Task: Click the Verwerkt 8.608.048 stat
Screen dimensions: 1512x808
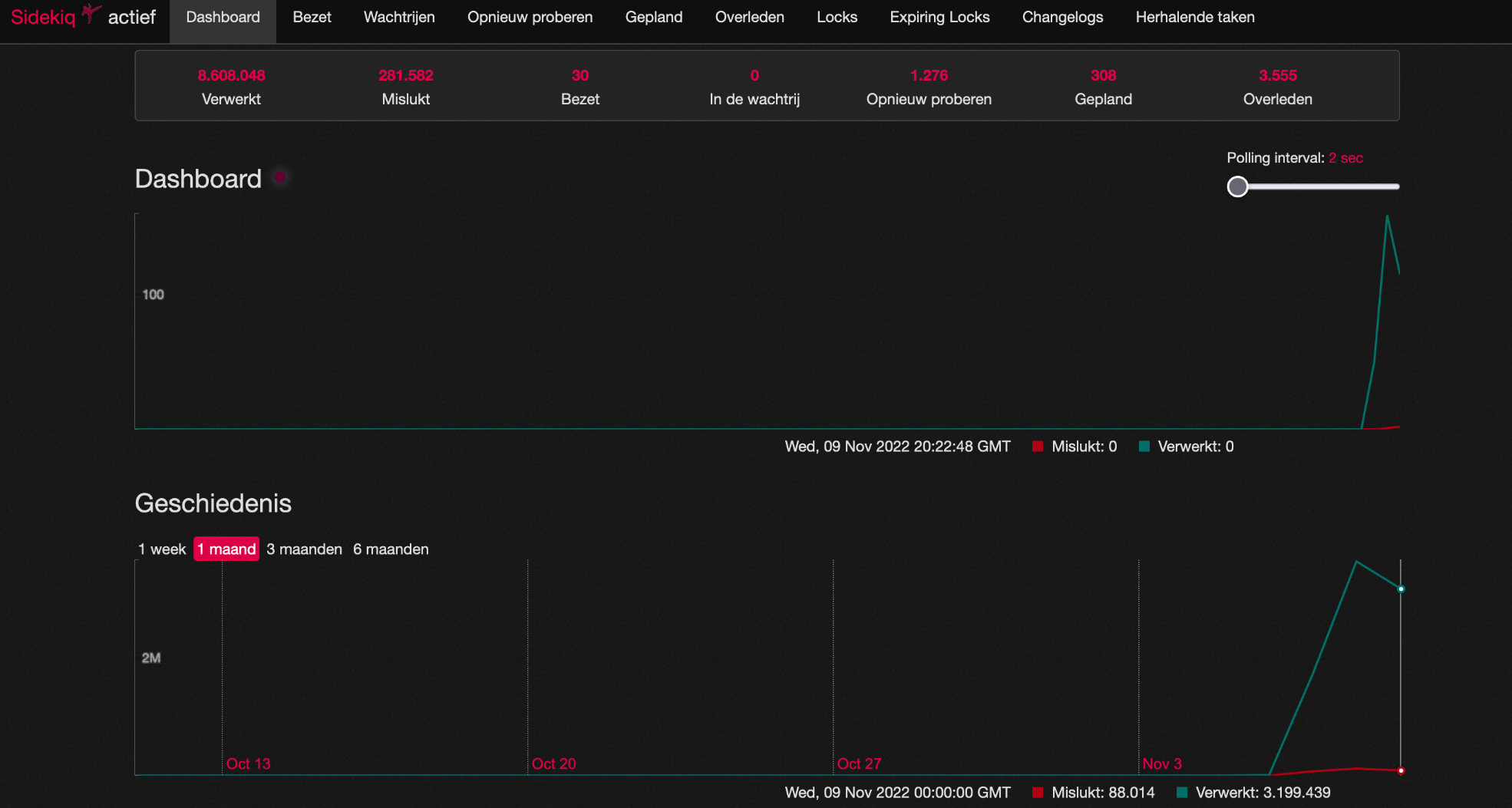Action: point(231,87)
